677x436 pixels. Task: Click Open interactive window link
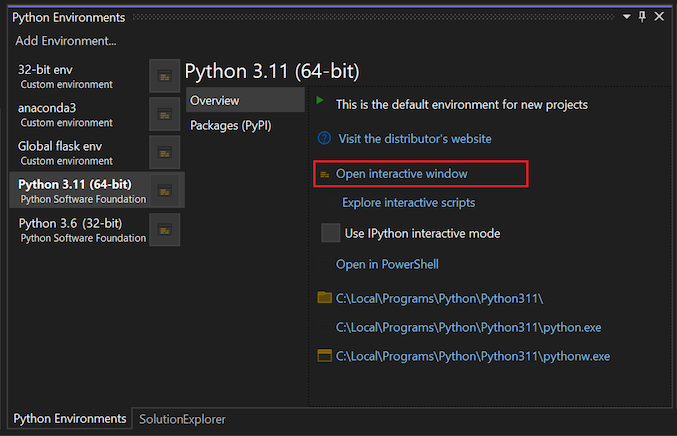(402, 174)
